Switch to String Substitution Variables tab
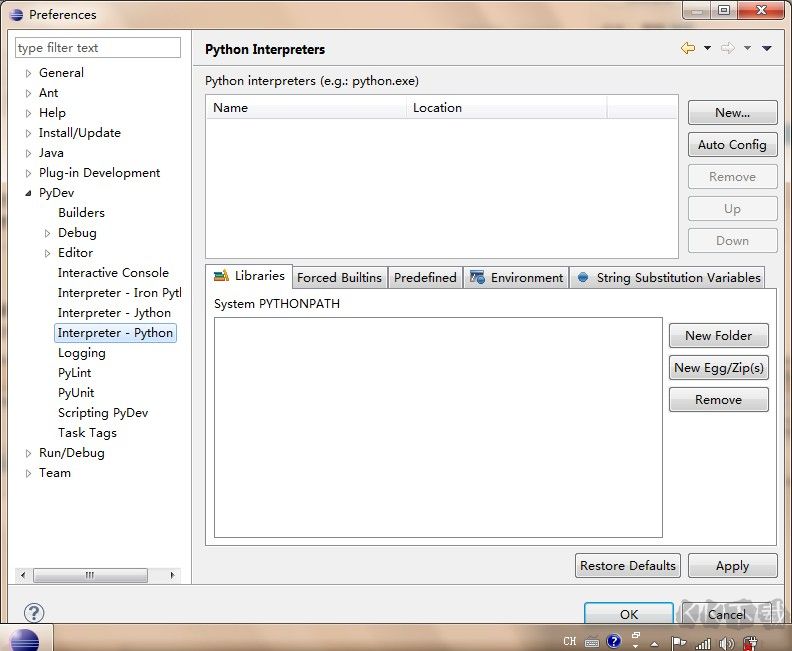Image resolution: width=792 pixels, height=651 pixels. [x=669, y=277]
